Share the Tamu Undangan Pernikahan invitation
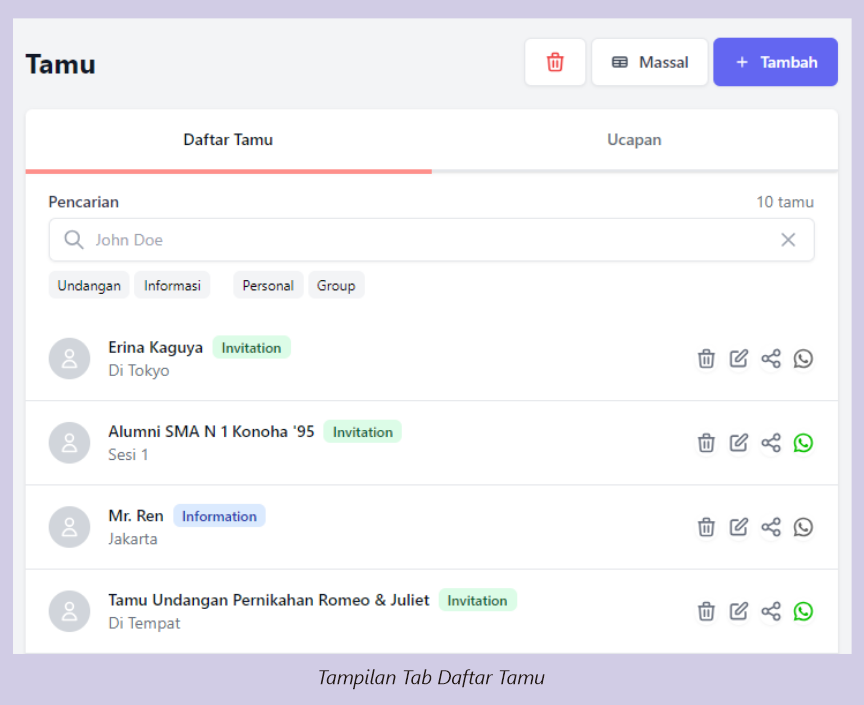The width and height of the screenshot is (864, 705). [770, 611]
